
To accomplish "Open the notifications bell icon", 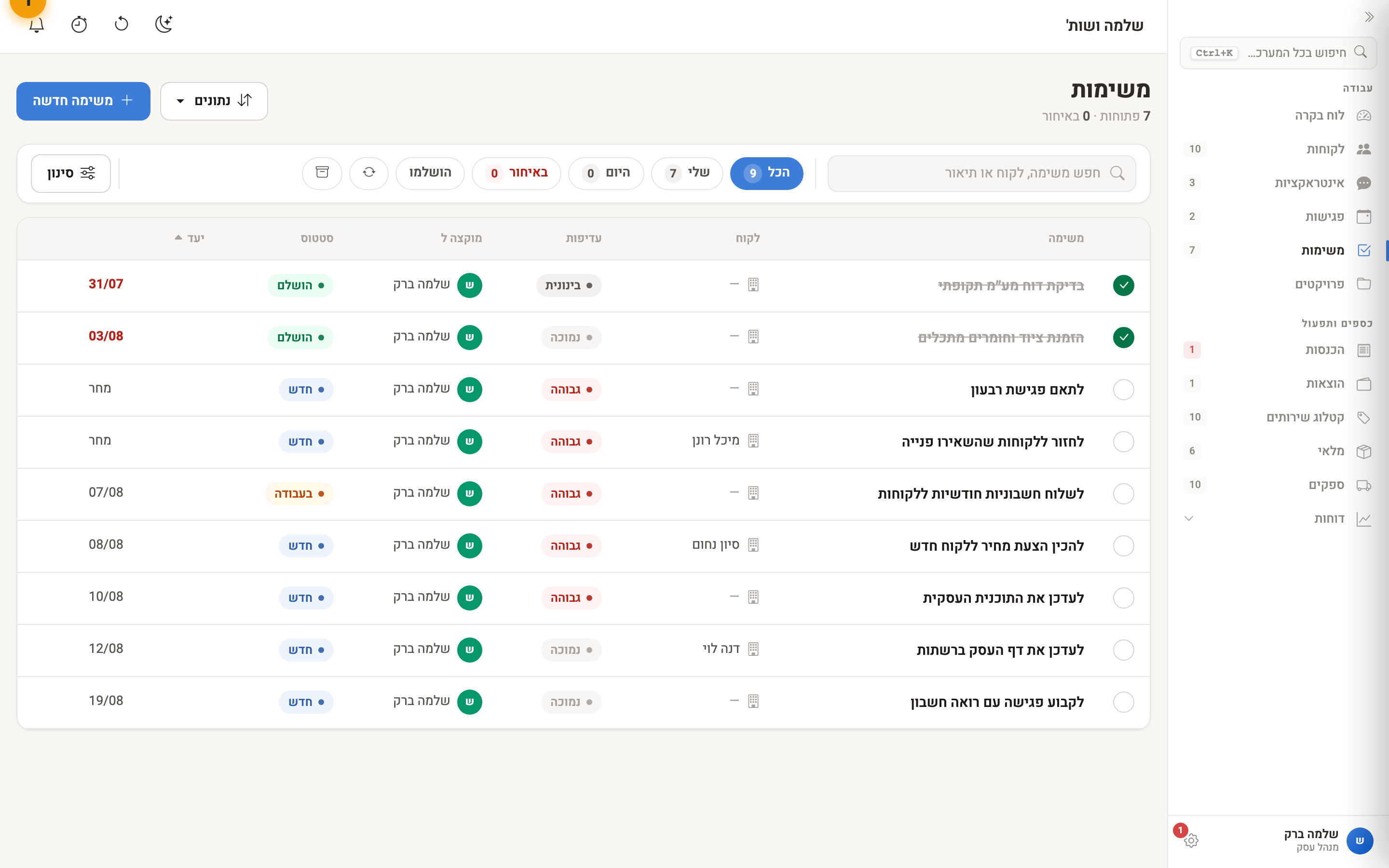I will [37, 25].
